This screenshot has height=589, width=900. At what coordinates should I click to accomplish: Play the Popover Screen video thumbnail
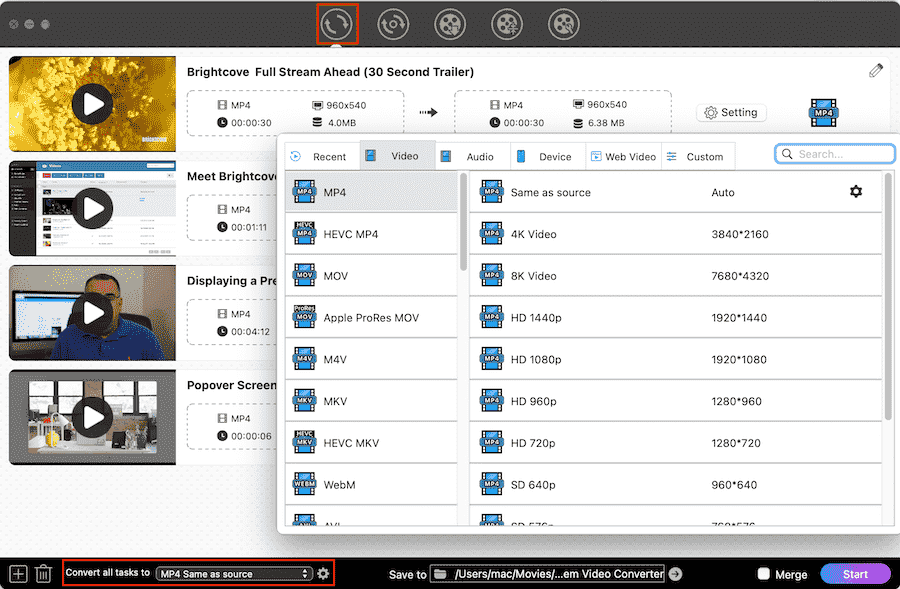point(92,417)
